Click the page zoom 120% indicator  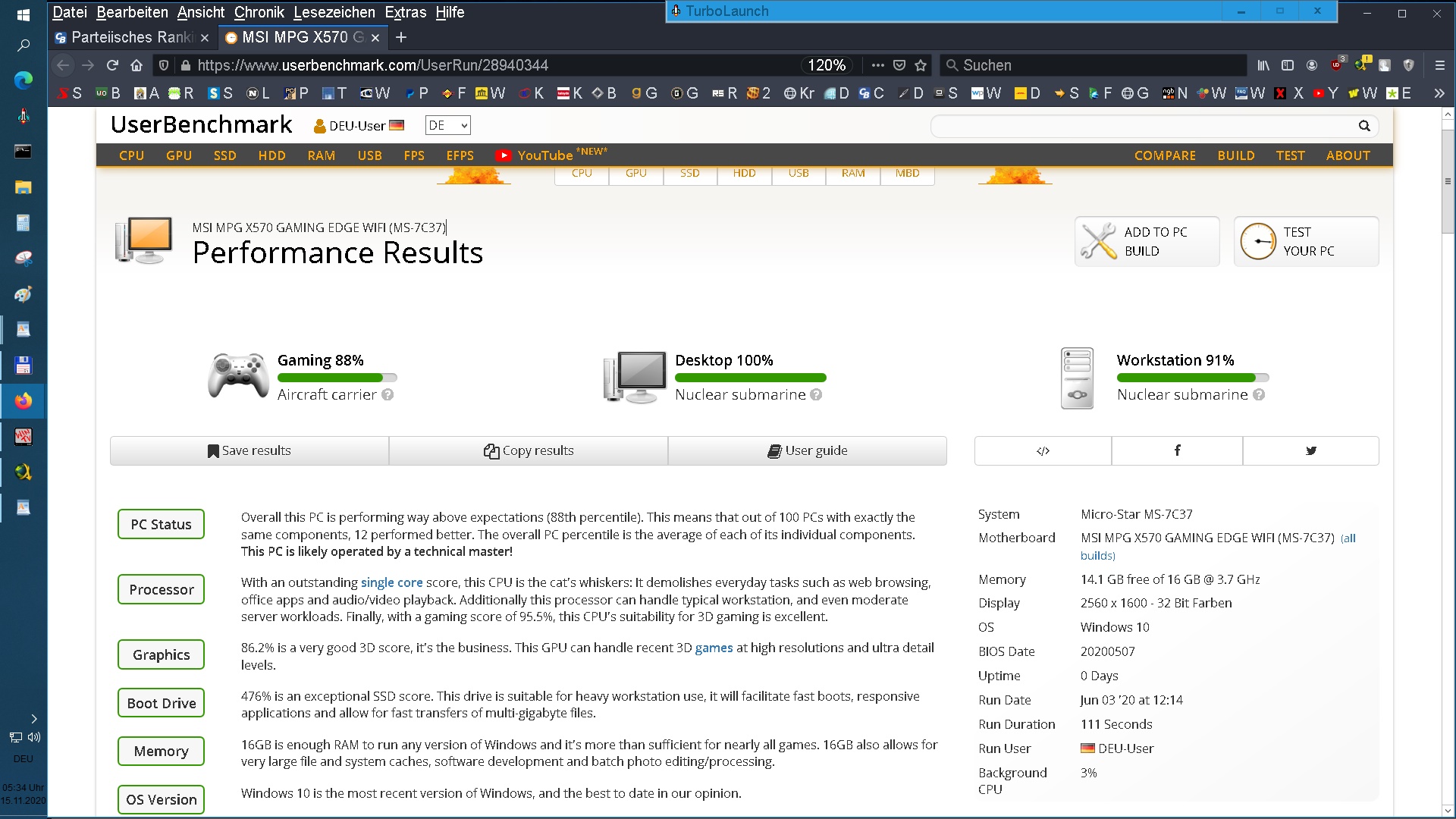pos(826,65)
